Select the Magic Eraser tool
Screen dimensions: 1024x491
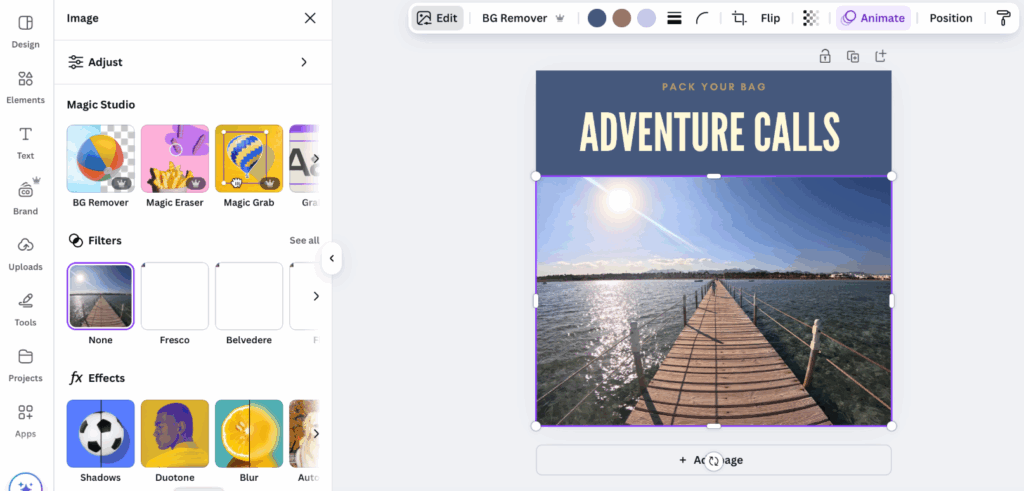tap(175, 159)
